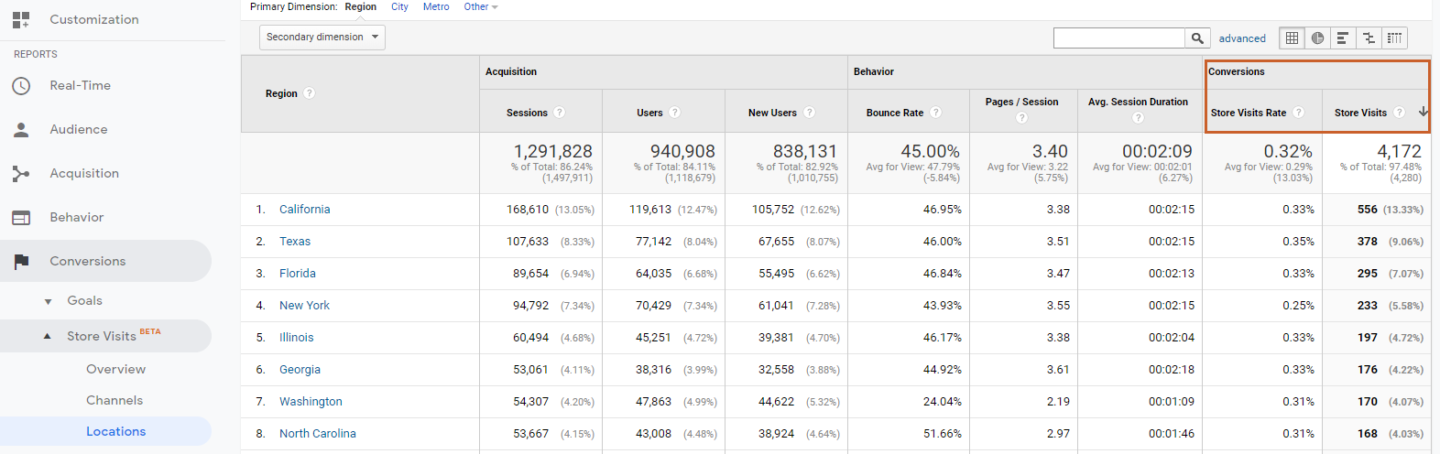
Task: Select the performance bar view icon
Action: point(1343,38)
